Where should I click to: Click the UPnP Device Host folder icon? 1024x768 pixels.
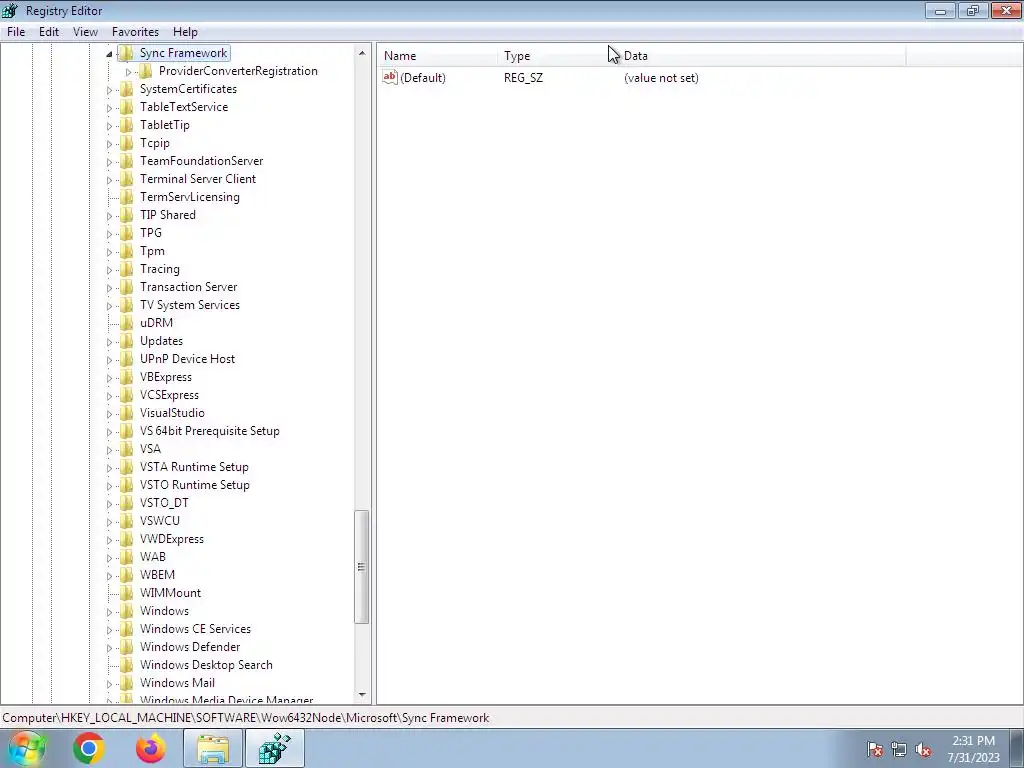point(127,359)
